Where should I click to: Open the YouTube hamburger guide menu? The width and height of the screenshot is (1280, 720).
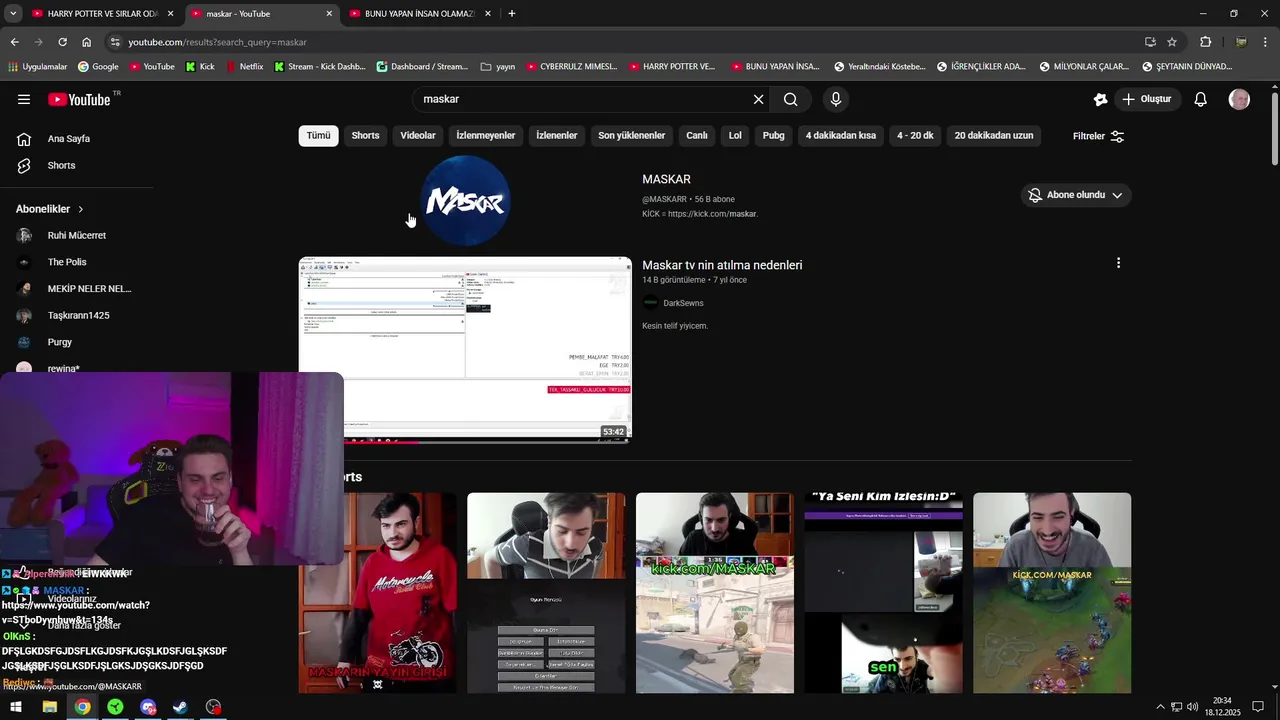(x=24, y=99)
